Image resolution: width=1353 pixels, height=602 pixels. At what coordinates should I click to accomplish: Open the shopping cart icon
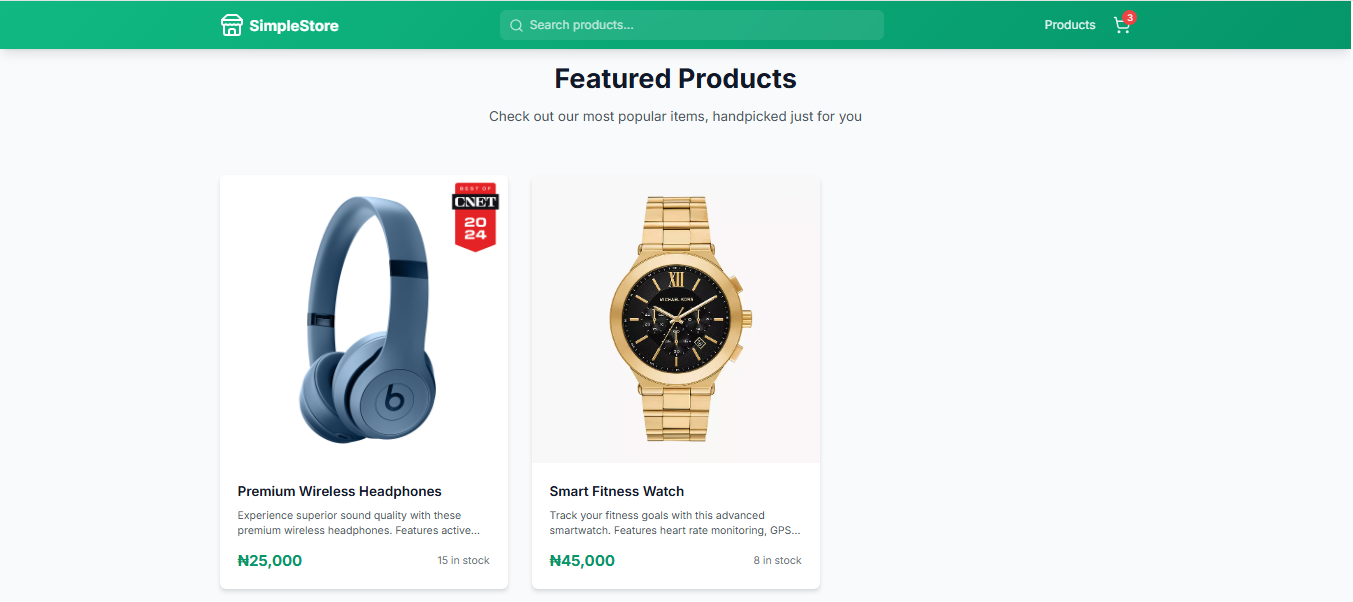pos(1121,26)
